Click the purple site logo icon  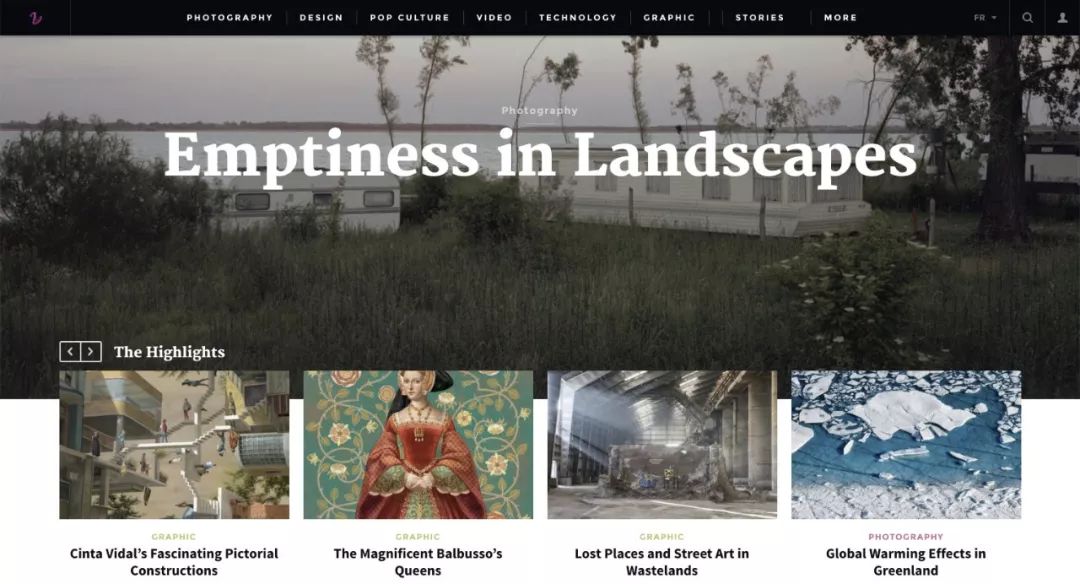36,18
